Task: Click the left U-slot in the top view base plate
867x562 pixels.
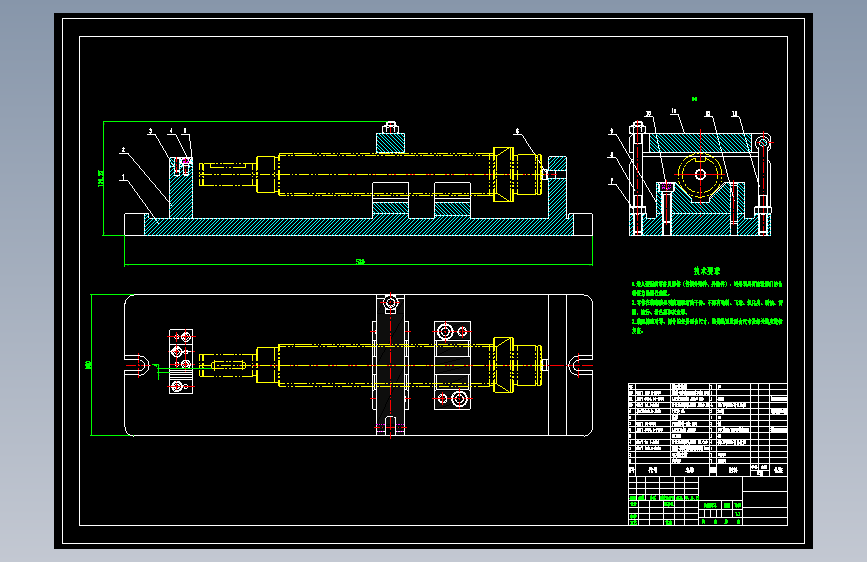Action: [x=138, y=365]
